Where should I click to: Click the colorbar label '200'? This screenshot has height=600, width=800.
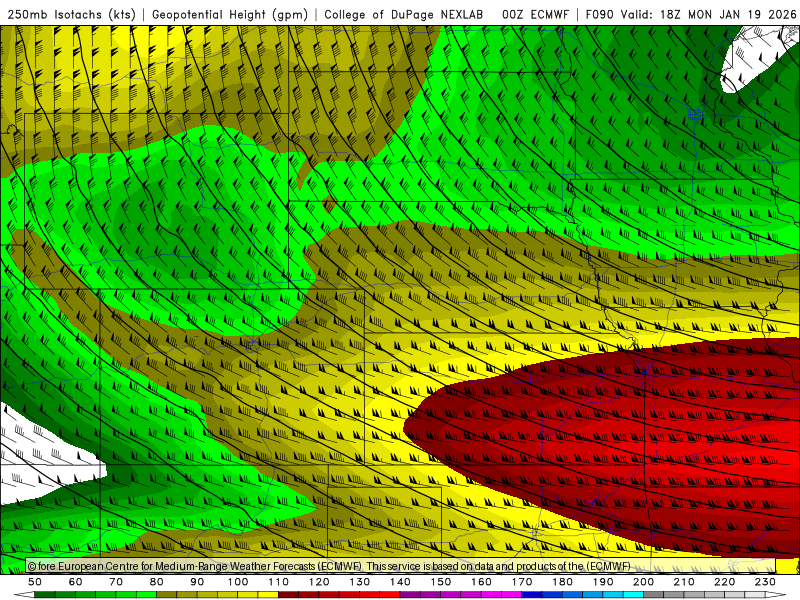pyautogui.click(x=643, y=582)
